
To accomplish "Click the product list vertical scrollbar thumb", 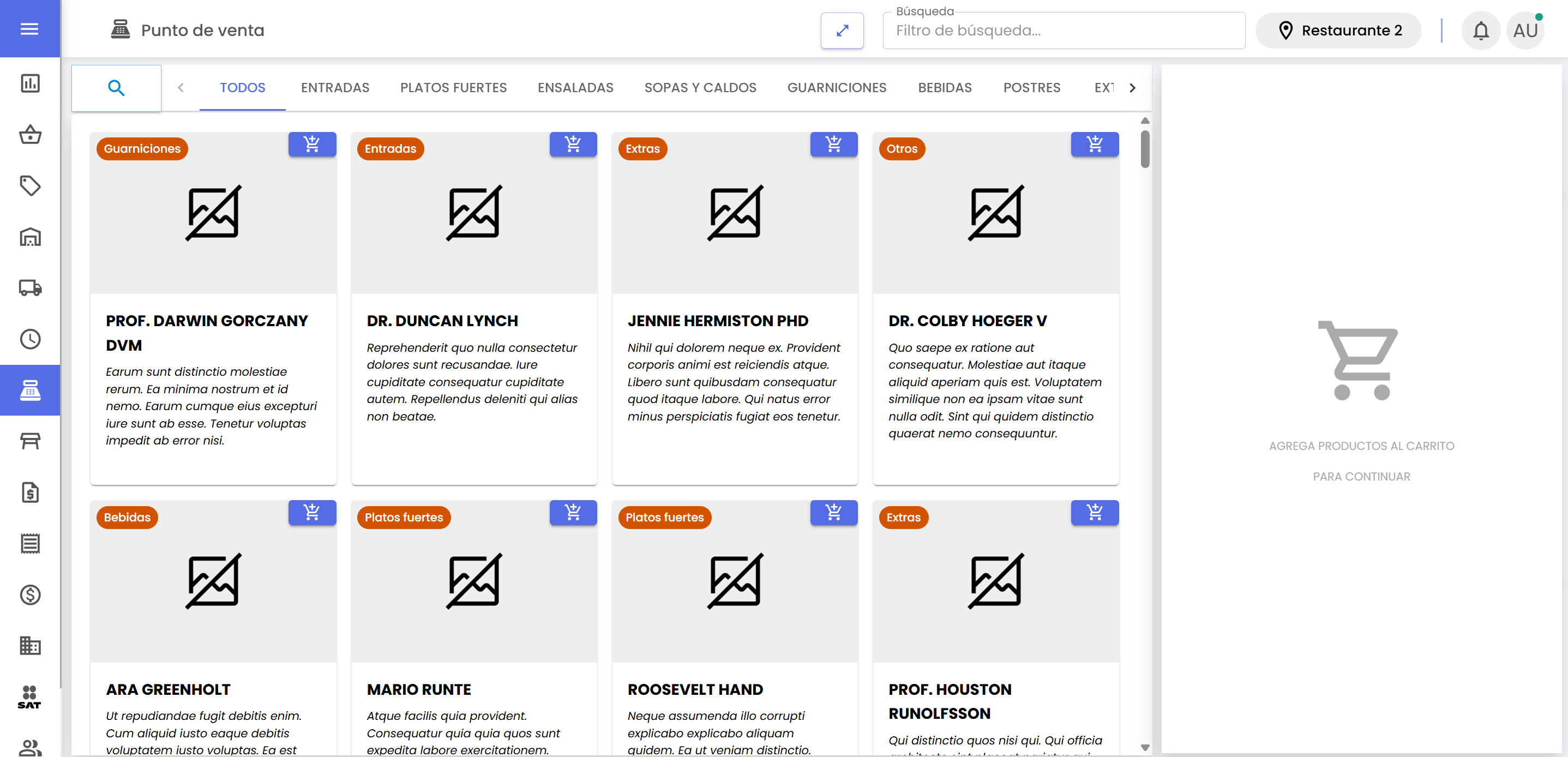I will coord(1145,149).
